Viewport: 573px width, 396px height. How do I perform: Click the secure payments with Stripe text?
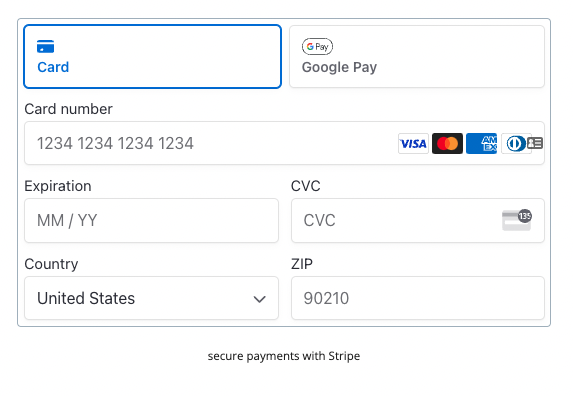[x=284, y=356]
